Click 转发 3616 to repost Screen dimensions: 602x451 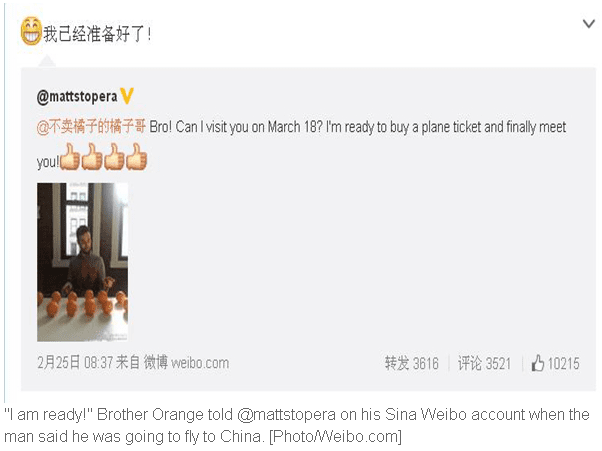pyautogui.click(x=412, y=363)
